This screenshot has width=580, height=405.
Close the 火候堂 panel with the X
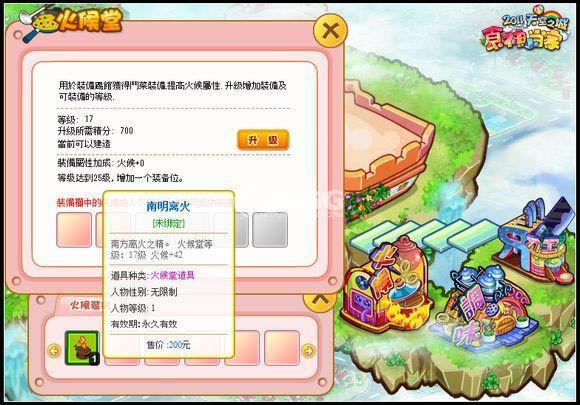coord(330,31)
